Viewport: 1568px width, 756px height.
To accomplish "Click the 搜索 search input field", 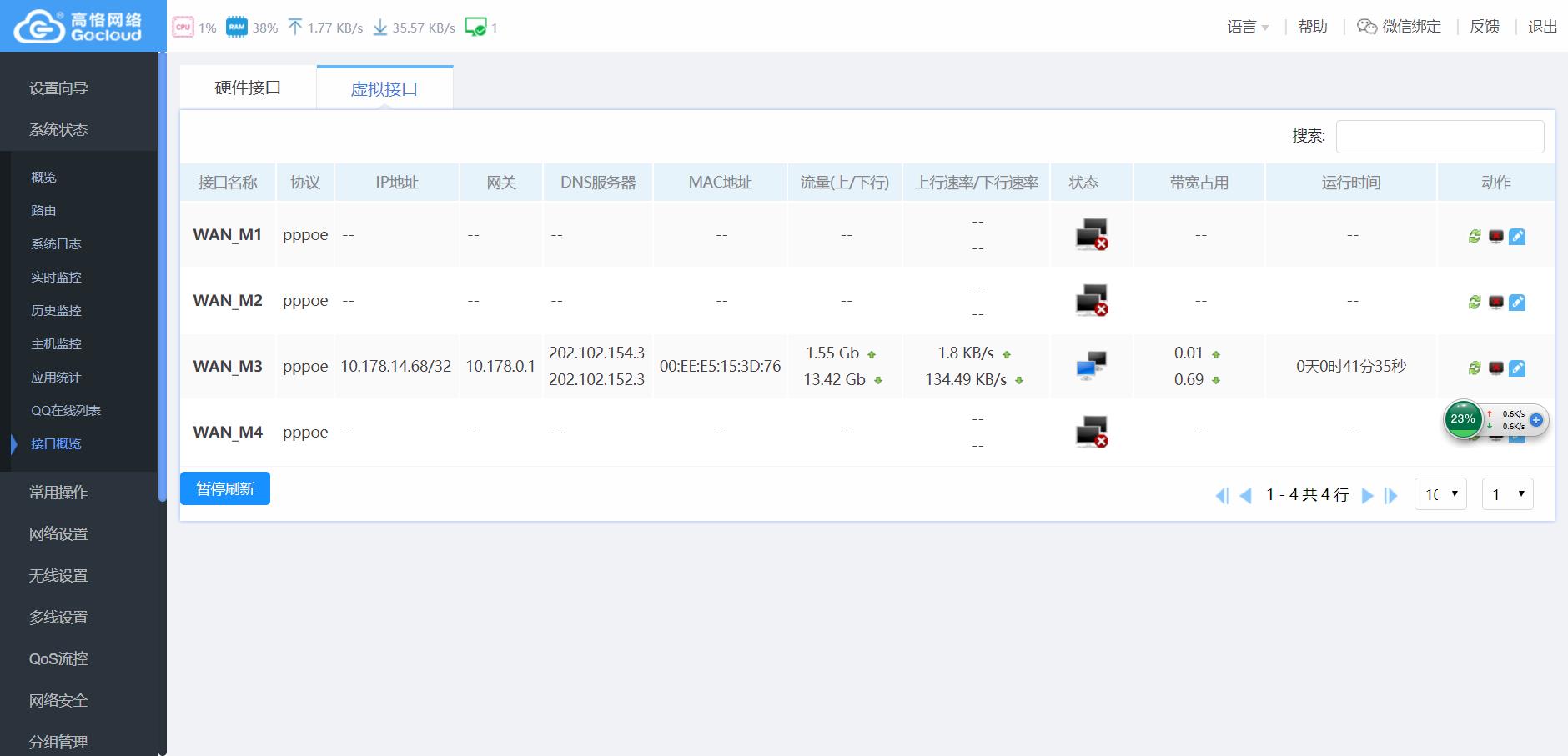I will [x=1440, y=137].
